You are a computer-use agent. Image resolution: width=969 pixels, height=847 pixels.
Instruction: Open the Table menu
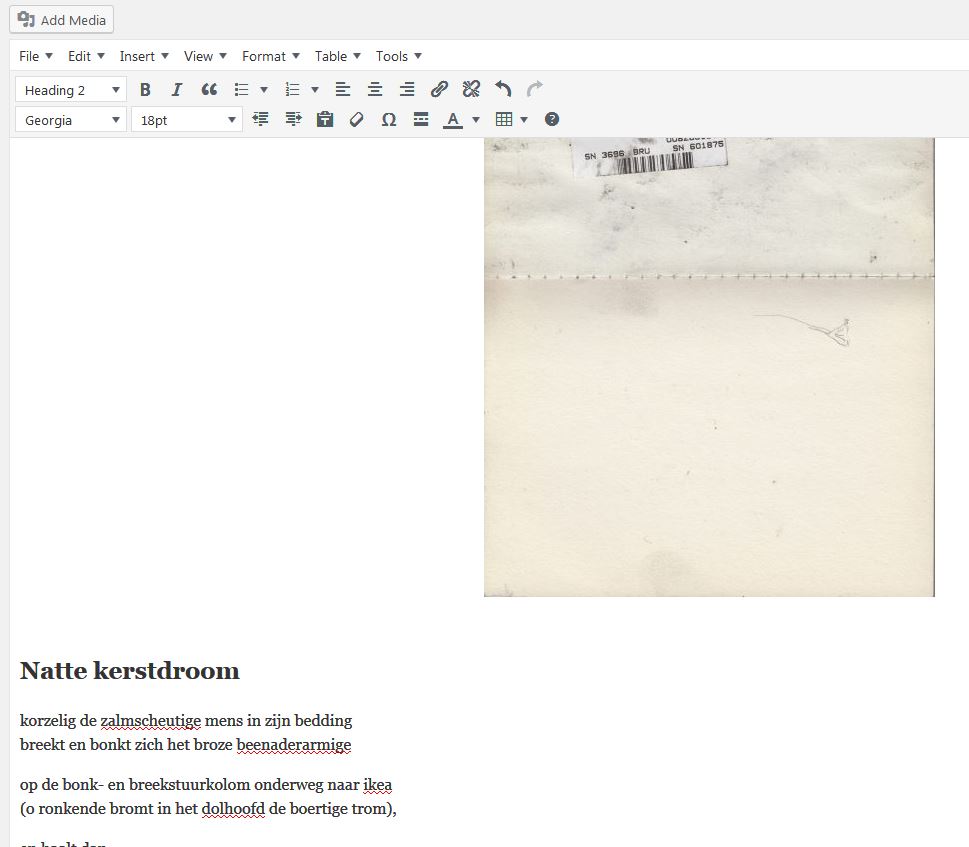[337, 56]
